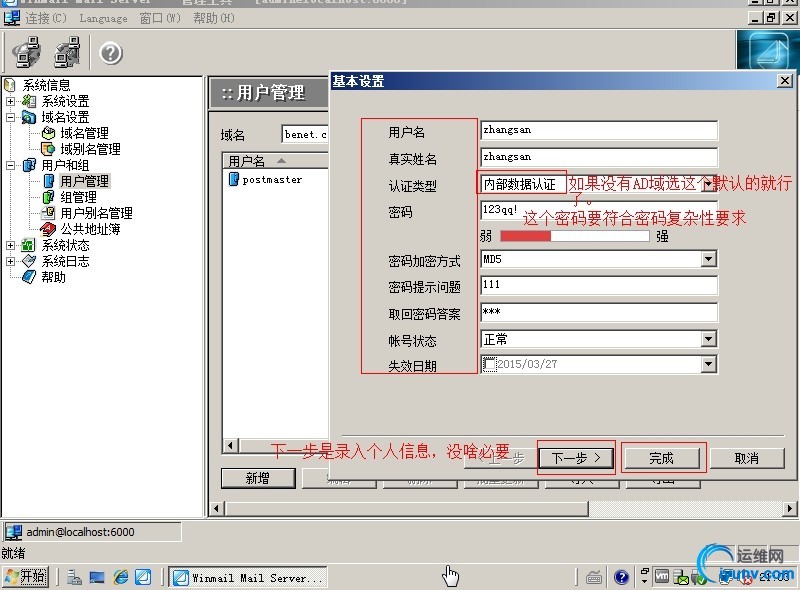Open the 帮助(H) menu

(213, 18)
